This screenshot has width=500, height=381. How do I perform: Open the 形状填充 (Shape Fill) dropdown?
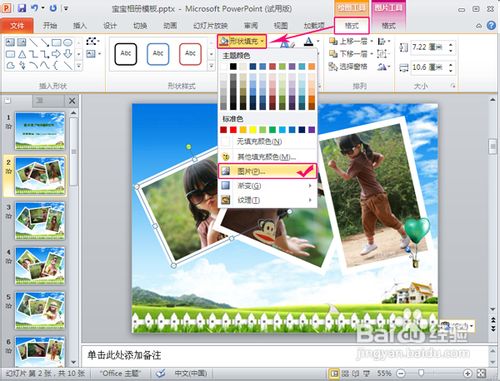click(x=242, y=41)
